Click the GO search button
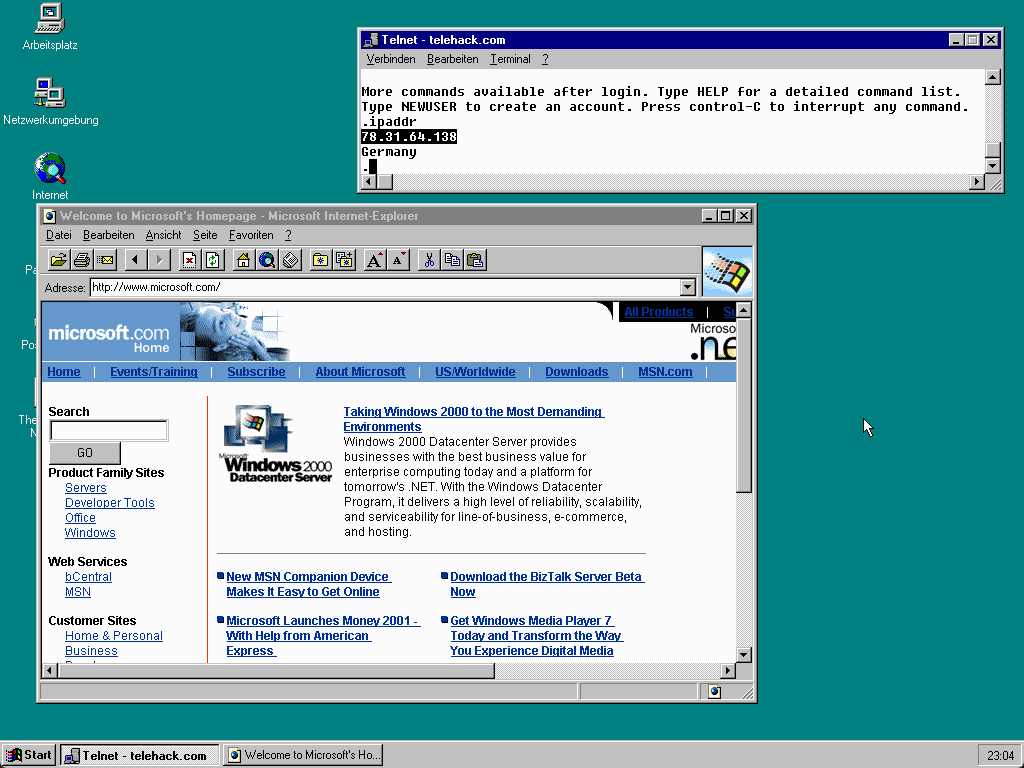Viewport: 1024px width, 768px height. [x=85, y=453]
